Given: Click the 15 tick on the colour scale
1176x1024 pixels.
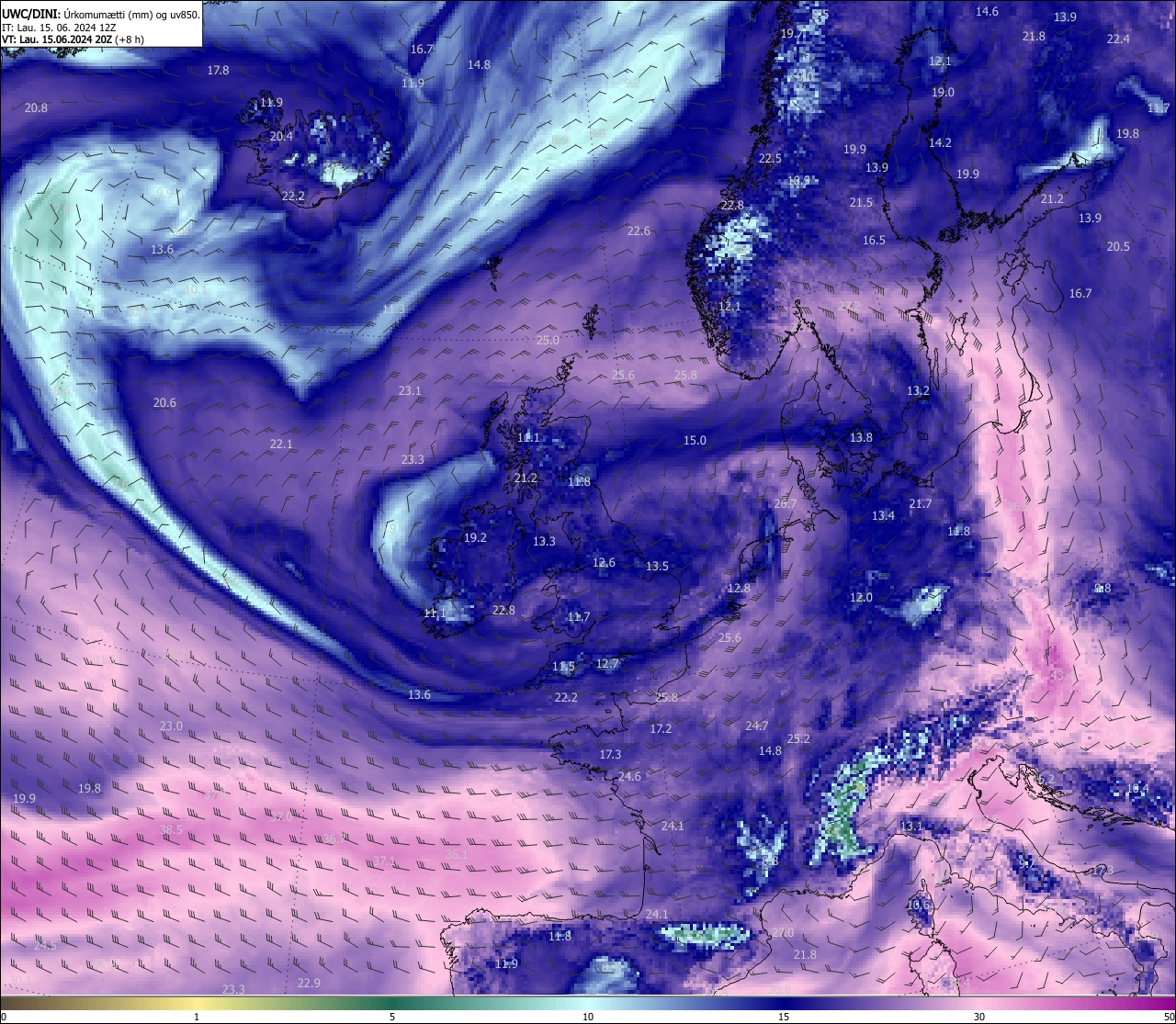Looking at the screenshot, I should pos(784,1017).
